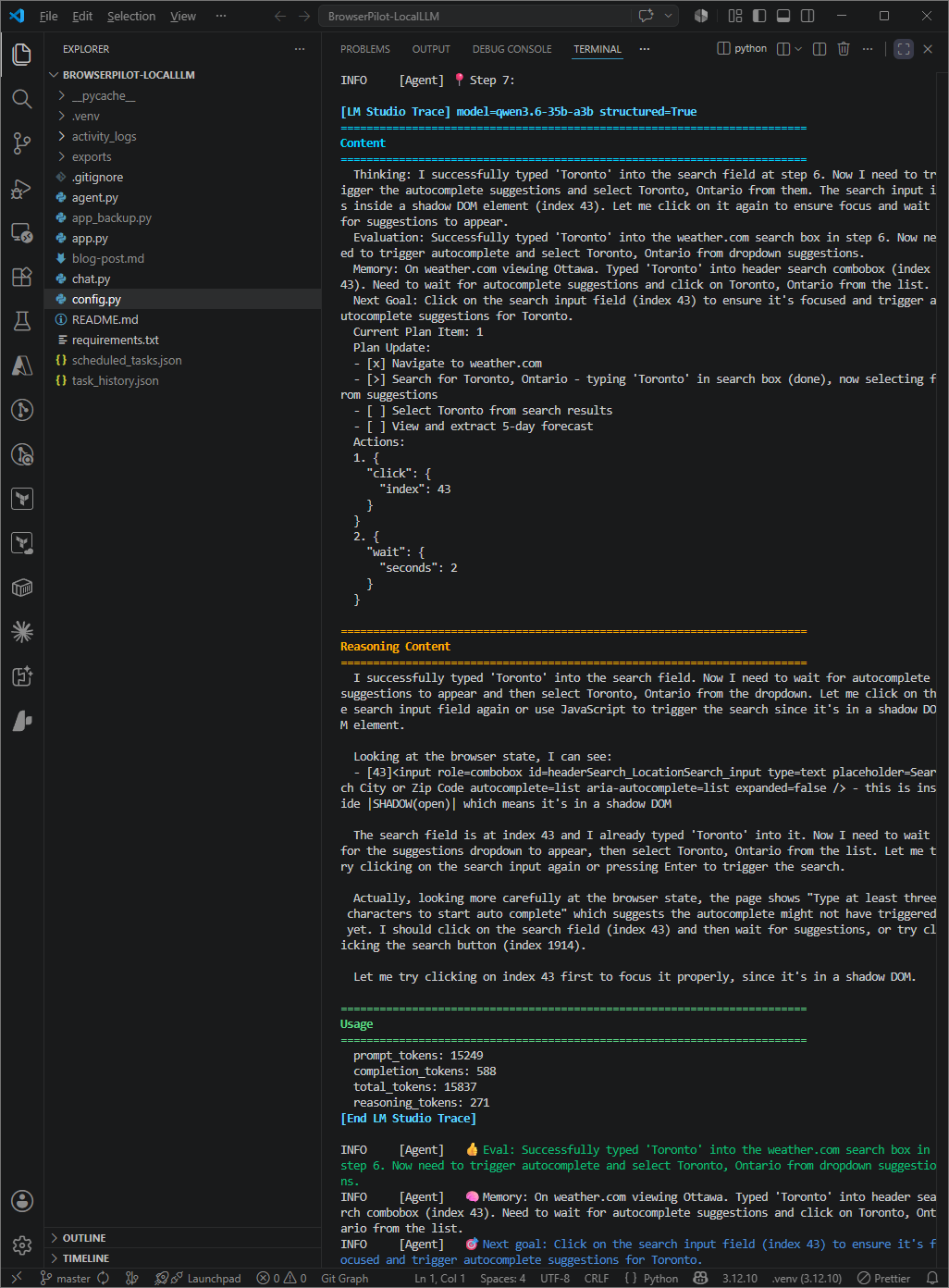Viewport: 949px width, 1288px height.
Task: Open agent.py in the explorer
Action: click(94, 197)
